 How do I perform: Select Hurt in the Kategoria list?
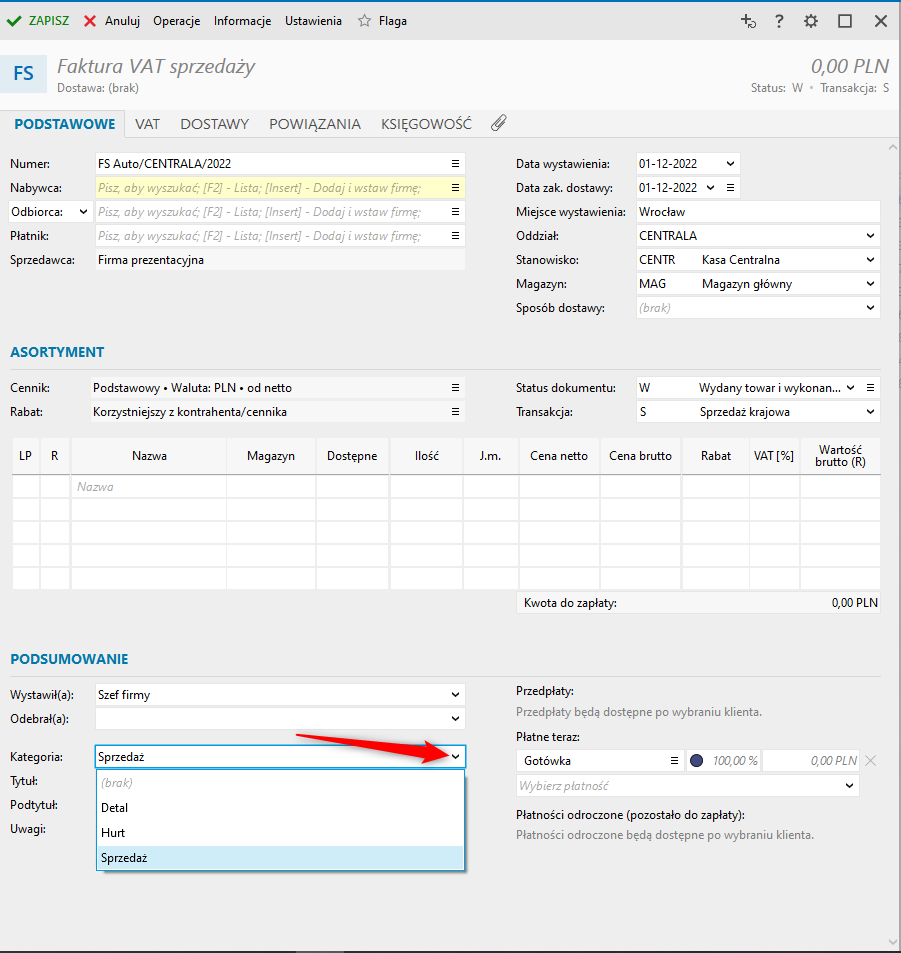(x=280, y=833)
